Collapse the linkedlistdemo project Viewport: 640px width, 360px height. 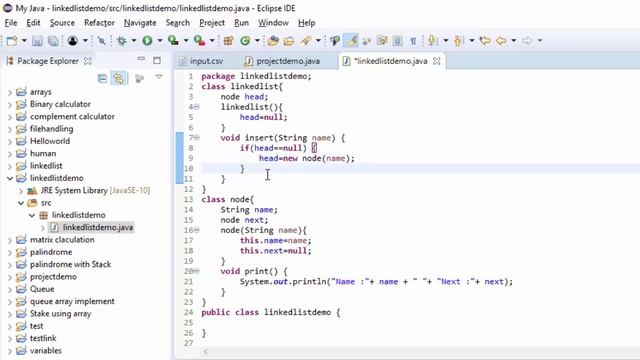tap(10, 178)
